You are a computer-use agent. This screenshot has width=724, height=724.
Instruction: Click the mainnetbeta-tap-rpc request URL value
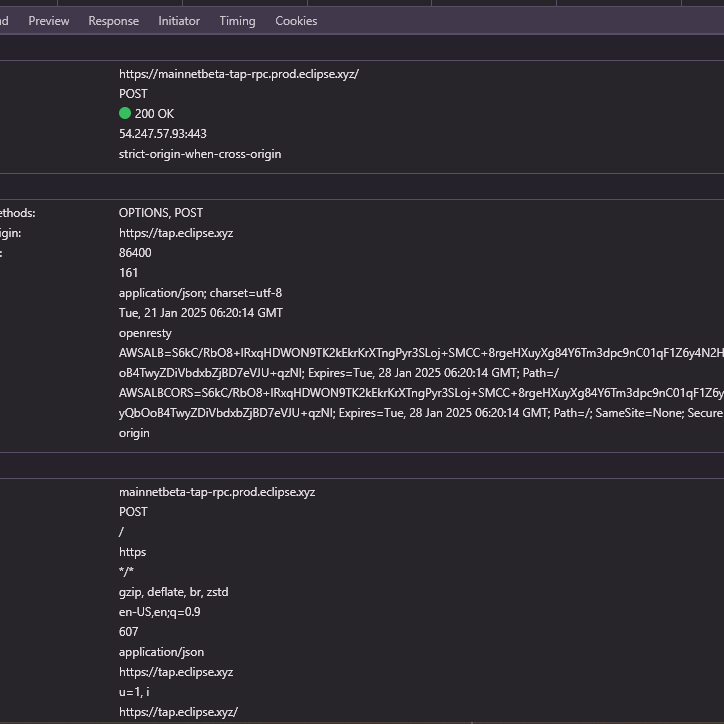pos(238,74)
